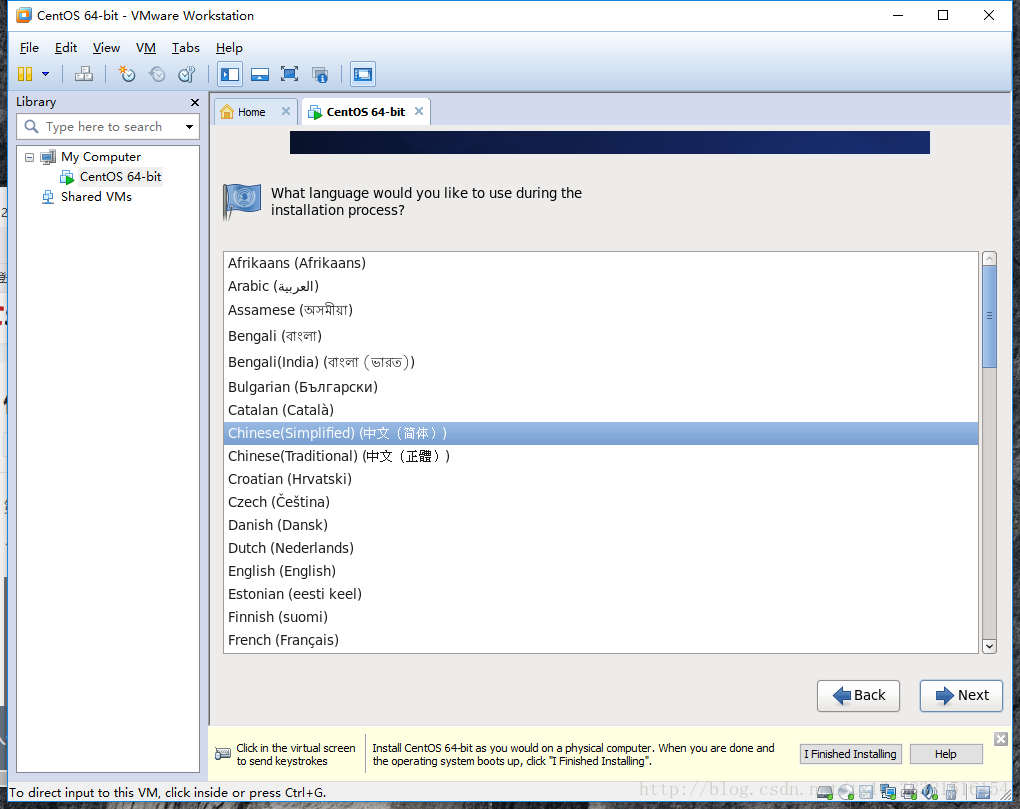This screenshot has width=1020, height=809.
Task: Close the Library panel
Action: coord(195,102)
